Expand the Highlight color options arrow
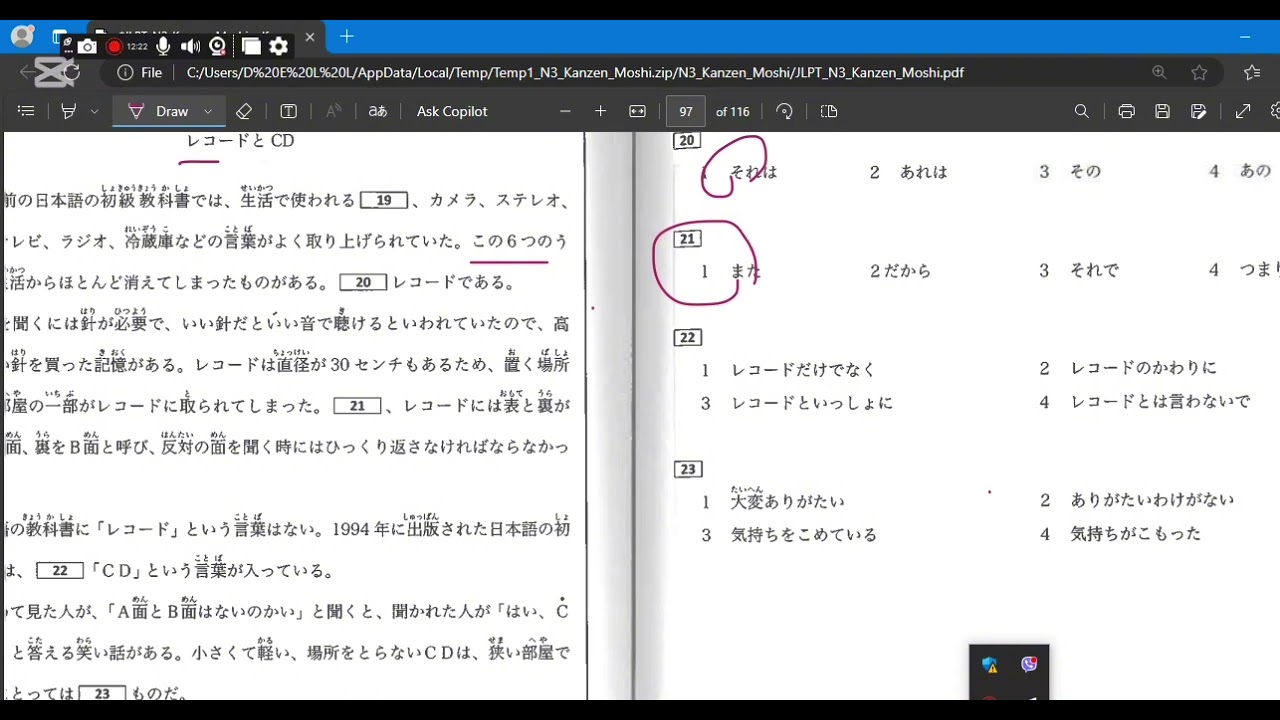 pos(94,111)
